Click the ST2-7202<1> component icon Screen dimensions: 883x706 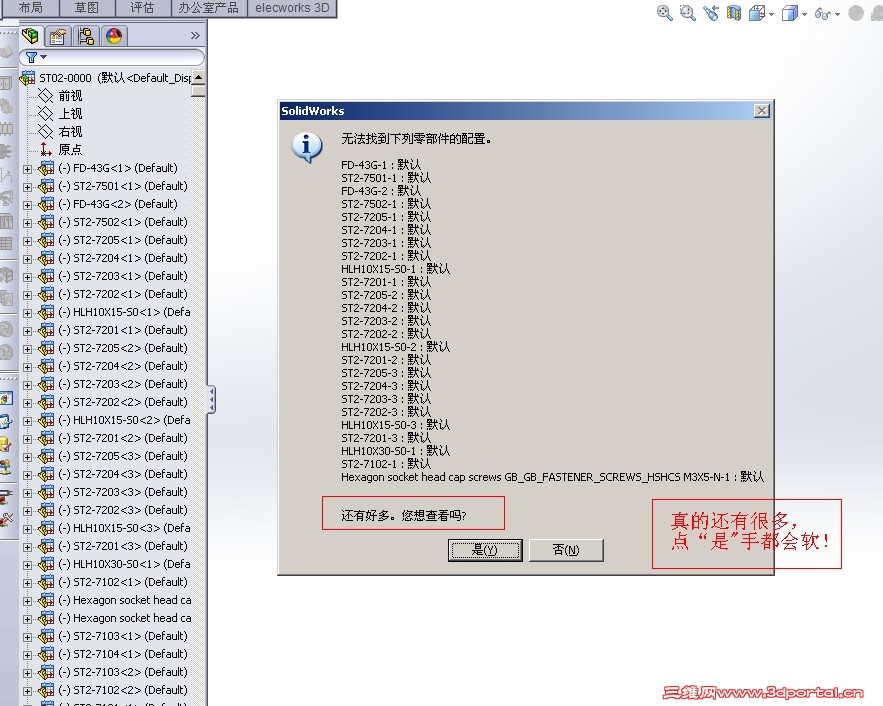pos(46,294)
